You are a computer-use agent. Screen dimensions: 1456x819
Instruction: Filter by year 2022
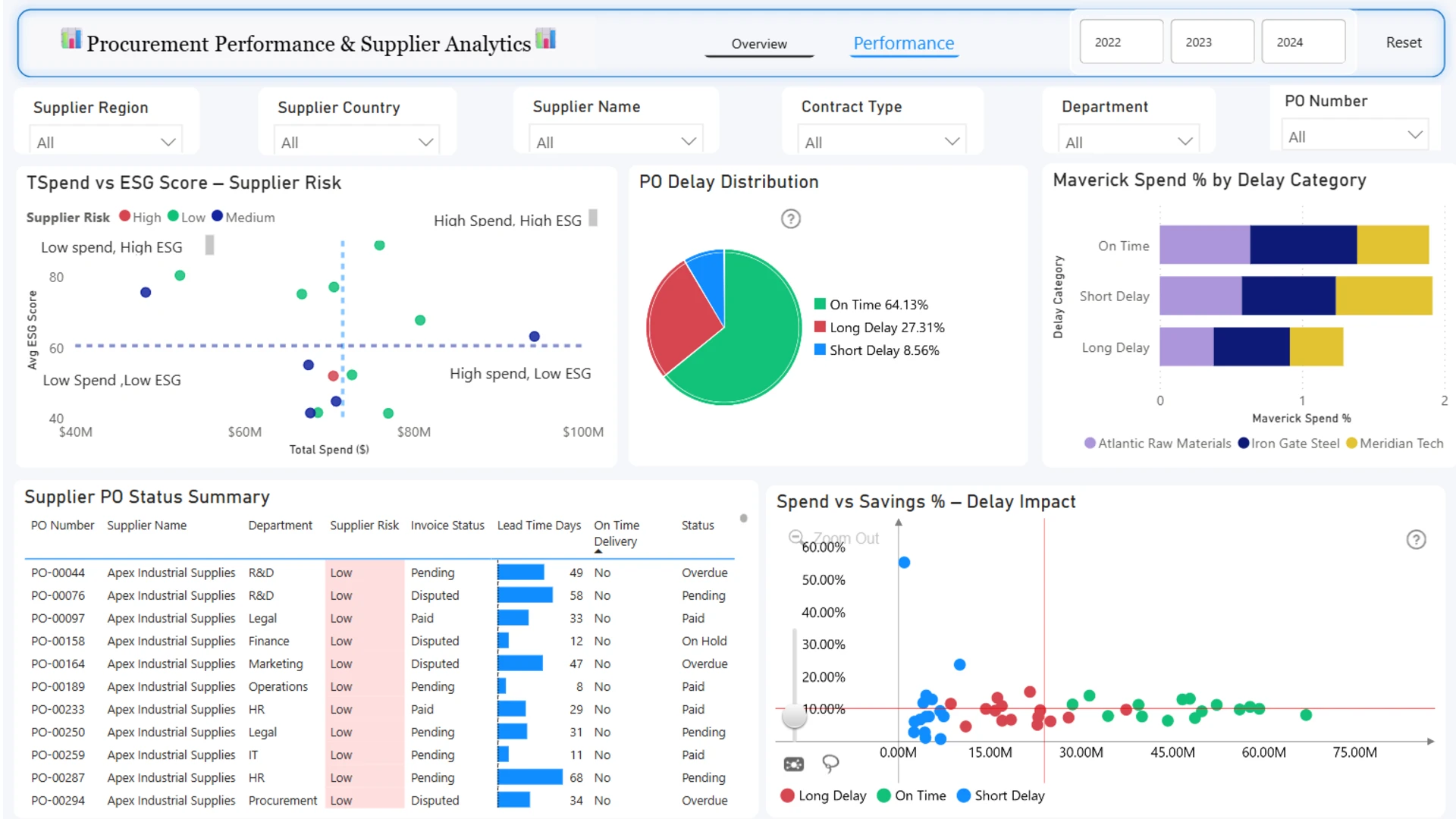click(x=1122, y=42)
